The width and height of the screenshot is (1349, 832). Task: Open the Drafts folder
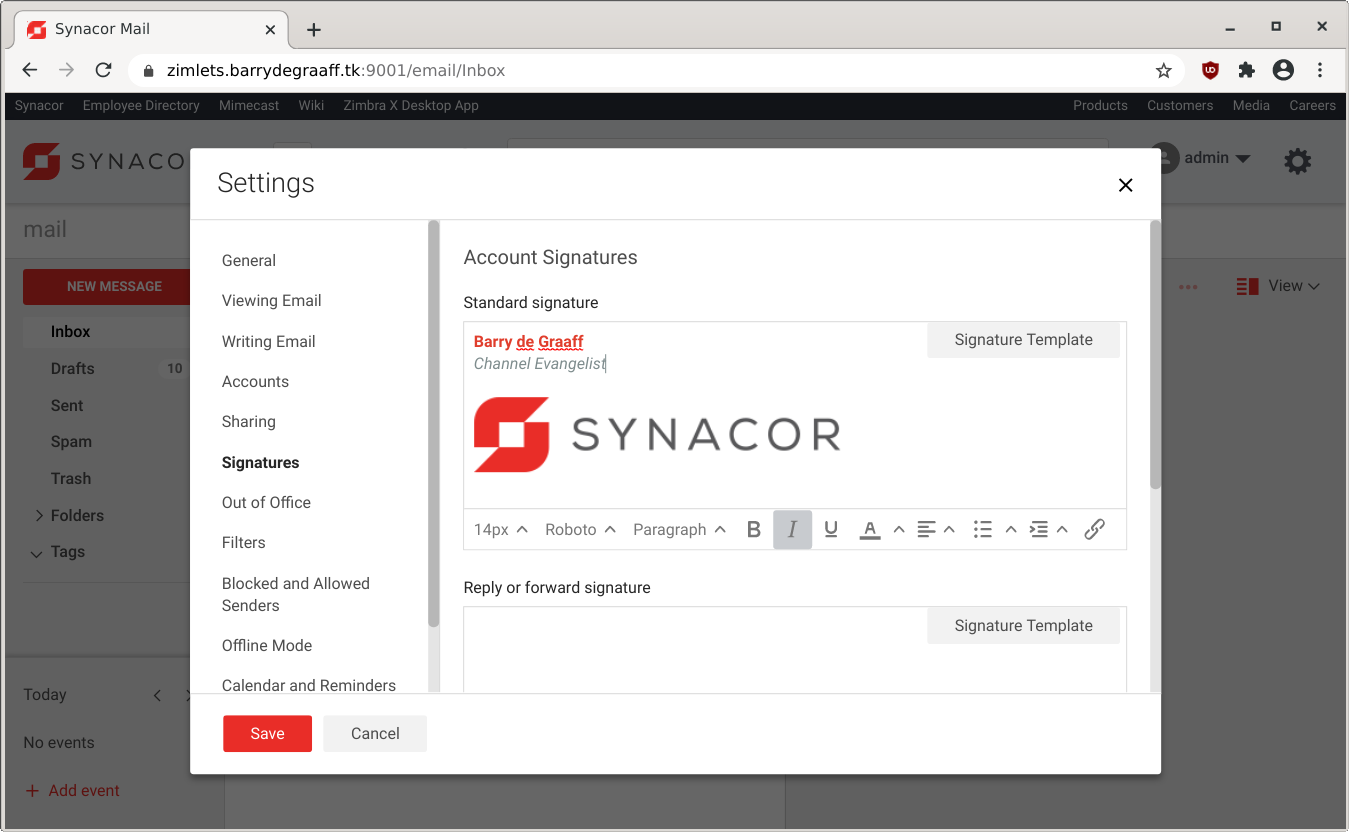coord(73,369)
